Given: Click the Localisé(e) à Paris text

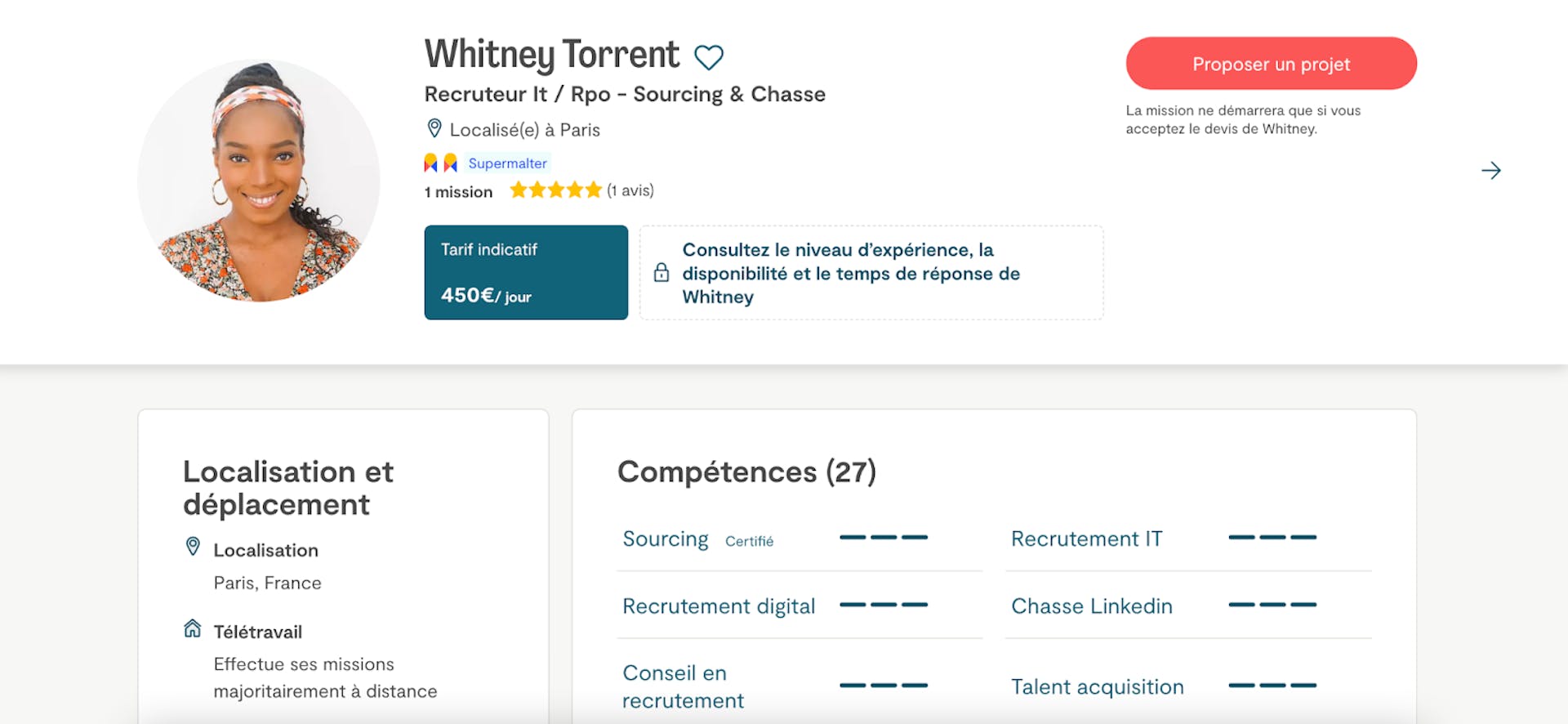Looking at the screenshot, I should (524, 130).
